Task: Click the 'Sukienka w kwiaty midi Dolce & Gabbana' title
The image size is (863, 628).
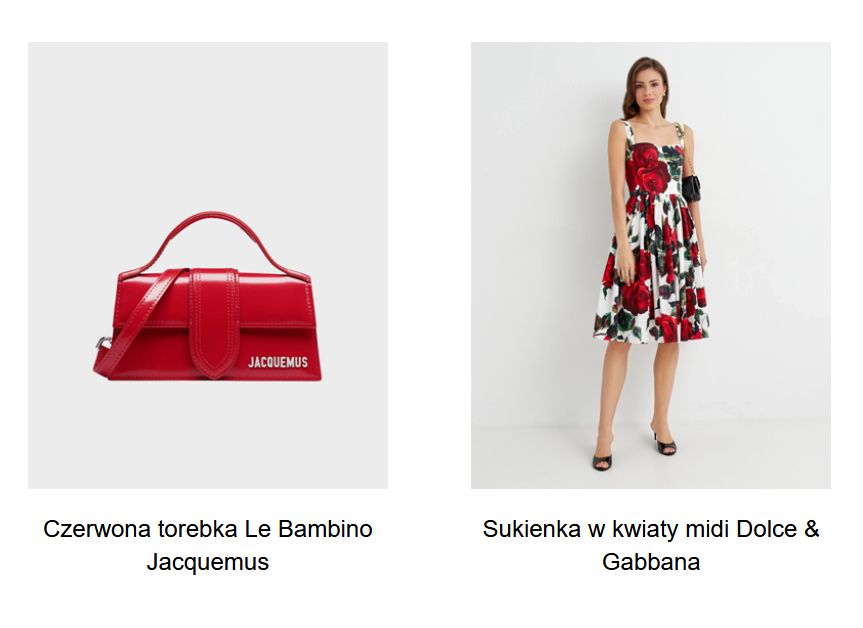Action: tap(651, 545)
